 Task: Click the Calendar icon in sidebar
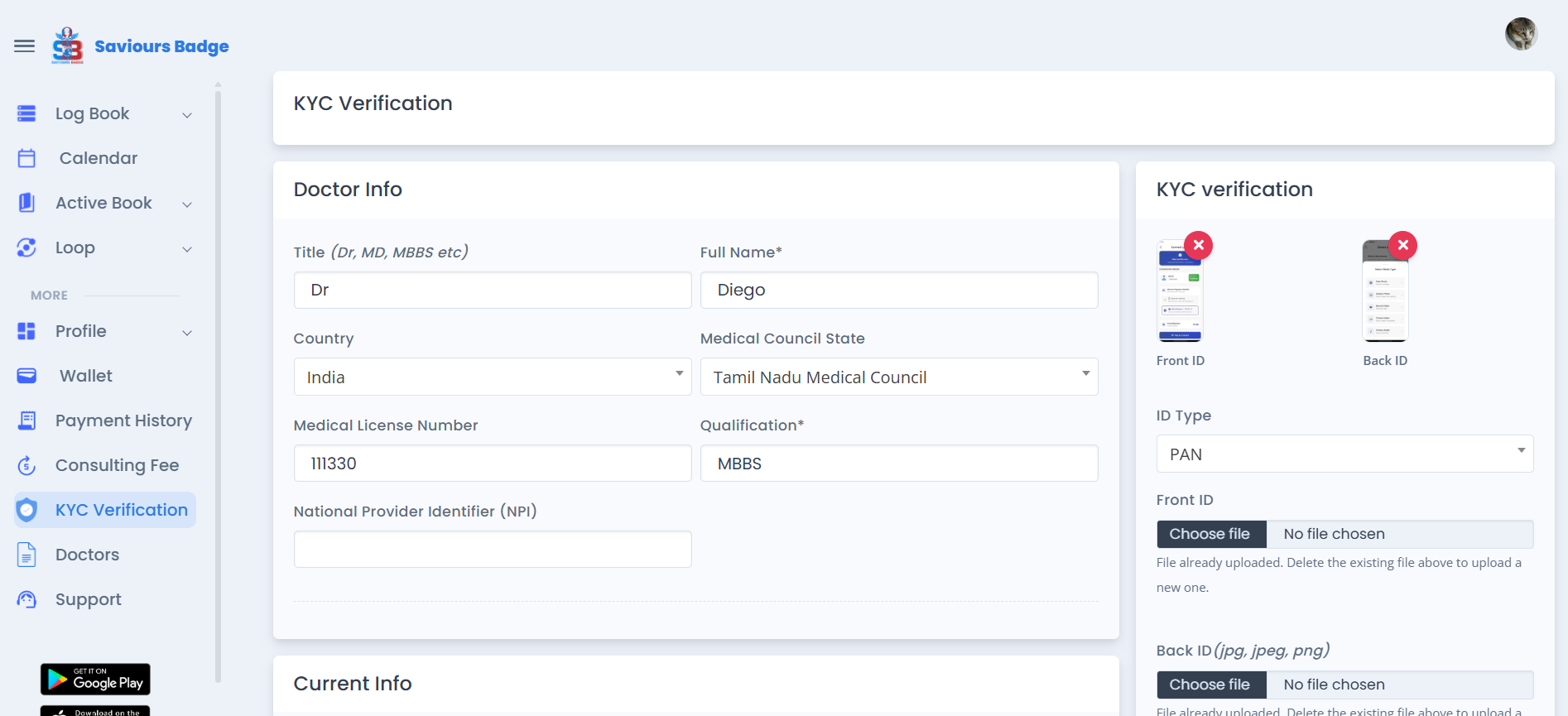click(26, 158)
